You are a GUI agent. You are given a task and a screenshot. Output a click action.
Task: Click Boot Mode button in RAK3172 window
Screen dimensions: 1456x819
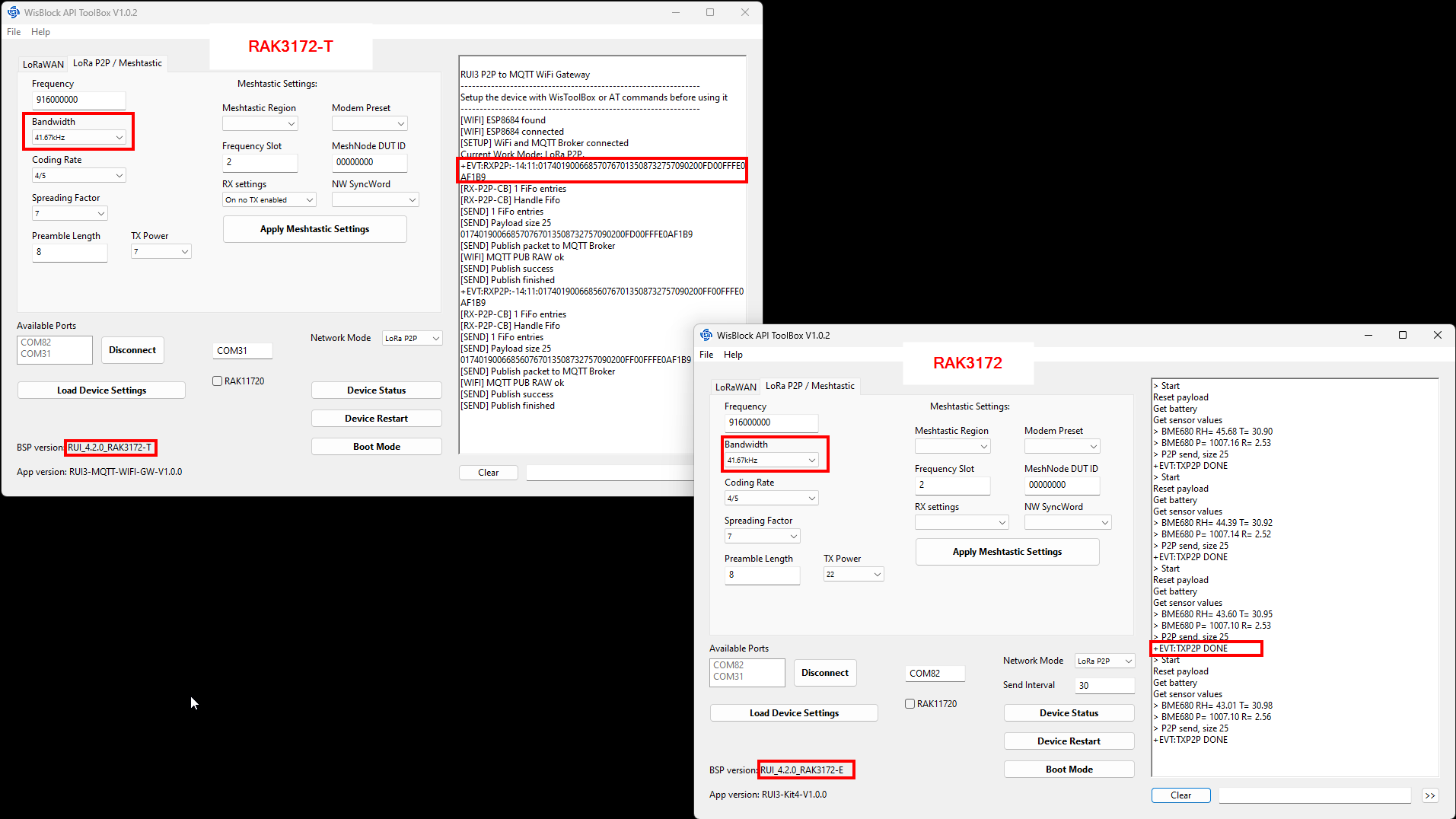pos(1069,770)
